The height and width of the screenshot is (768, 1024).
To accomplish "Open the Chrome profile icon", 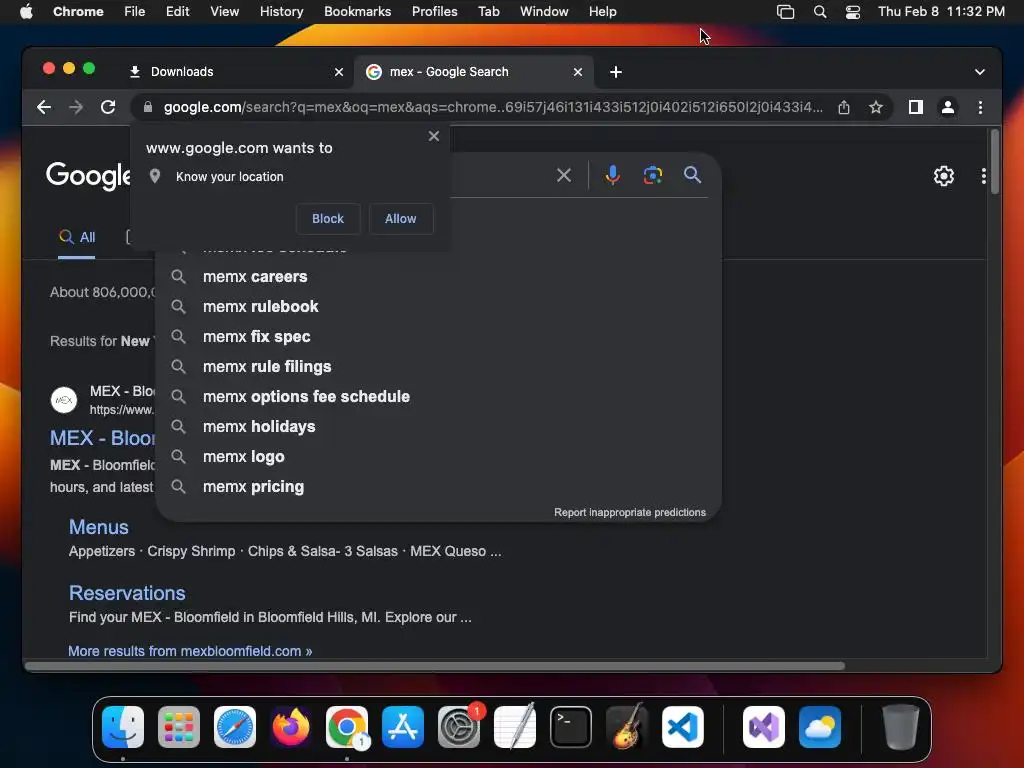I will [948, 107].
